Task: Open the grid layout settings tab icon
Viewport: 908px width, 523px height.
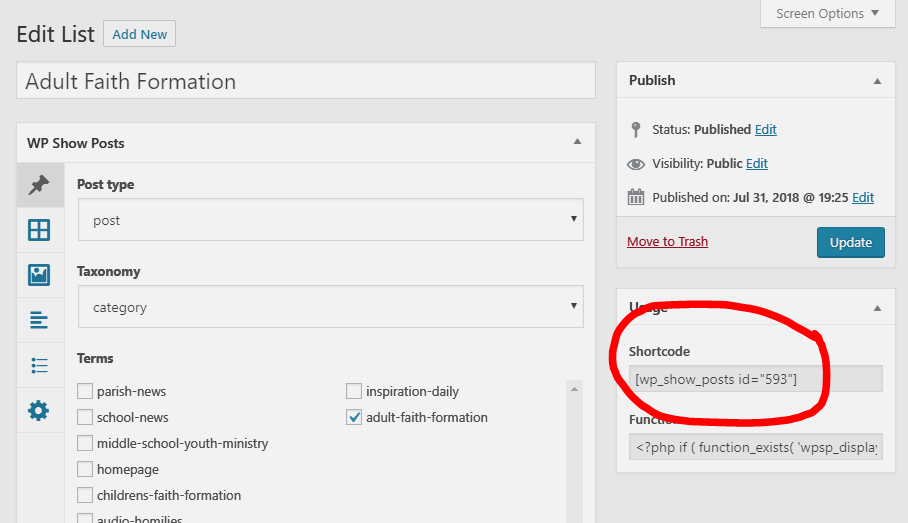Action: [39, 231]
